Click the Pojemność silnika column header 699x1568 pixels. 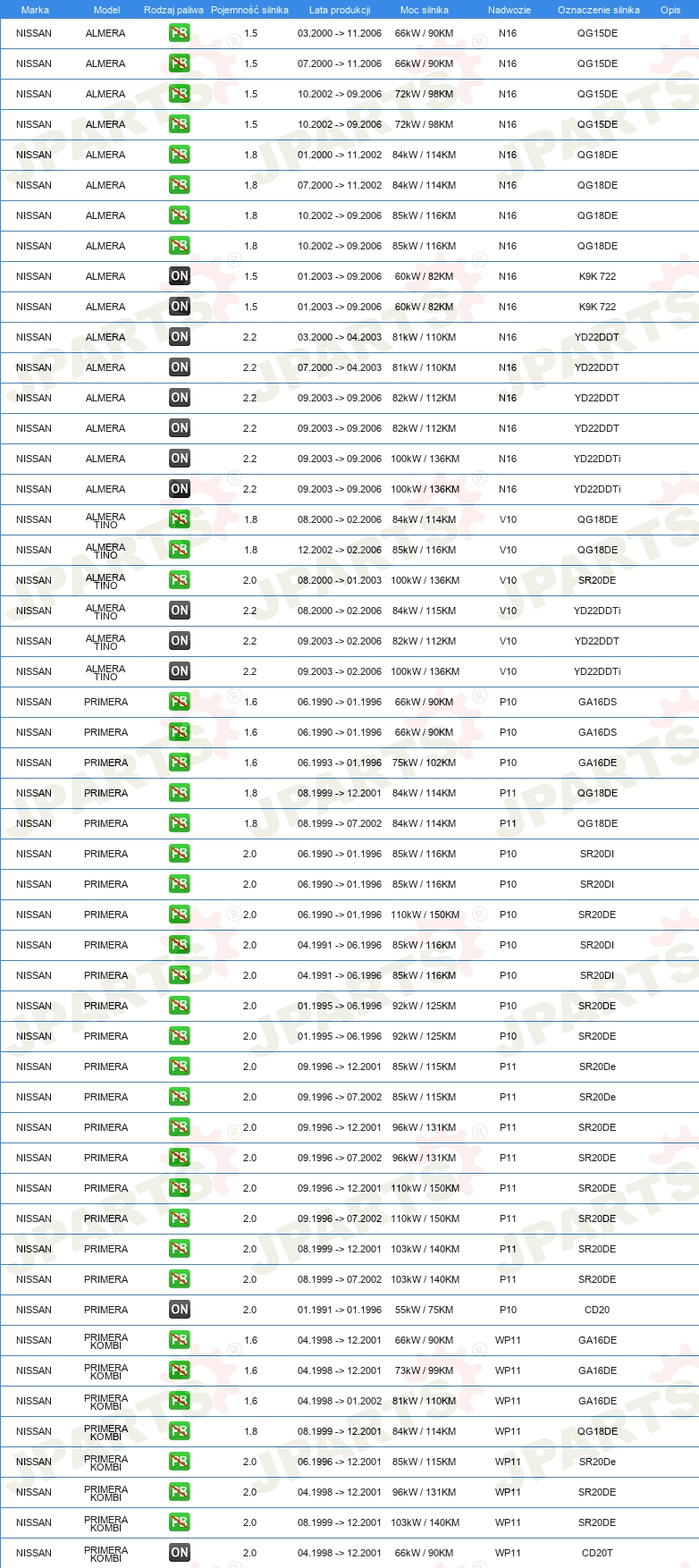point(249,10)
